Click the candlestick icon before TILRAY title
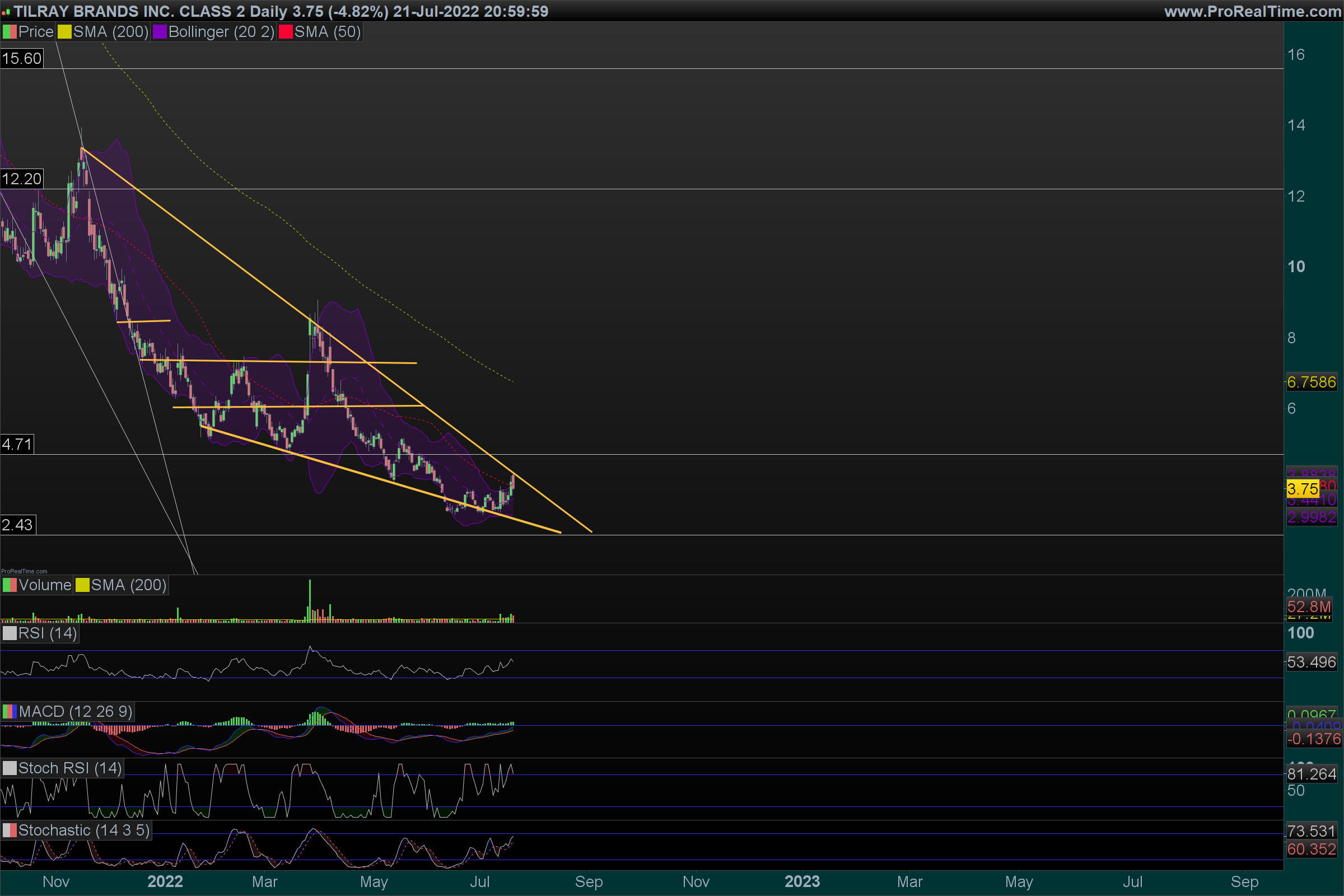1344x896 pixels. [x=6, y=11]
